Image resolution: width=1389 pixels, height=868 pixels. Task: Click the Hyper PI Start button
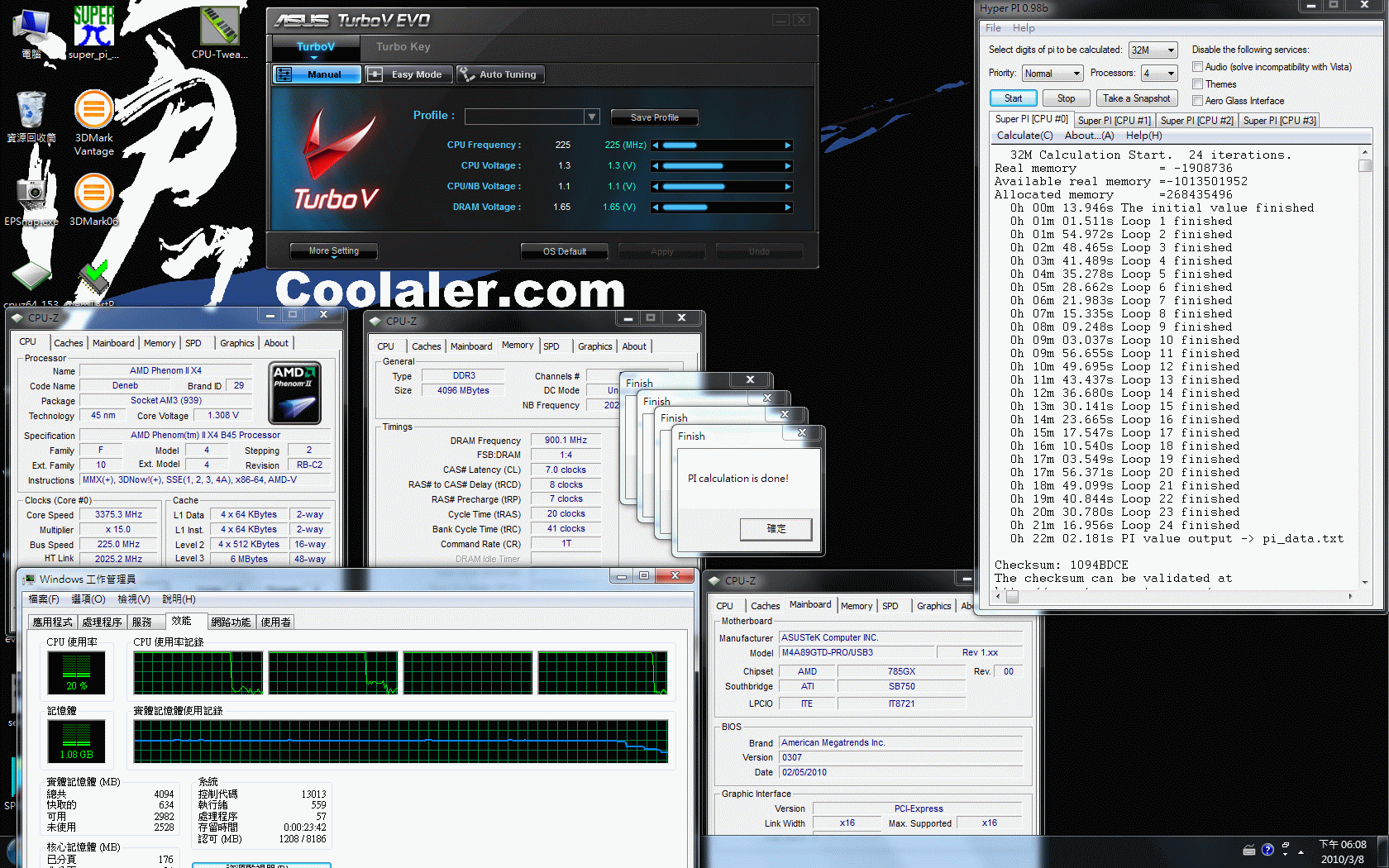[x=1013, y=98]
